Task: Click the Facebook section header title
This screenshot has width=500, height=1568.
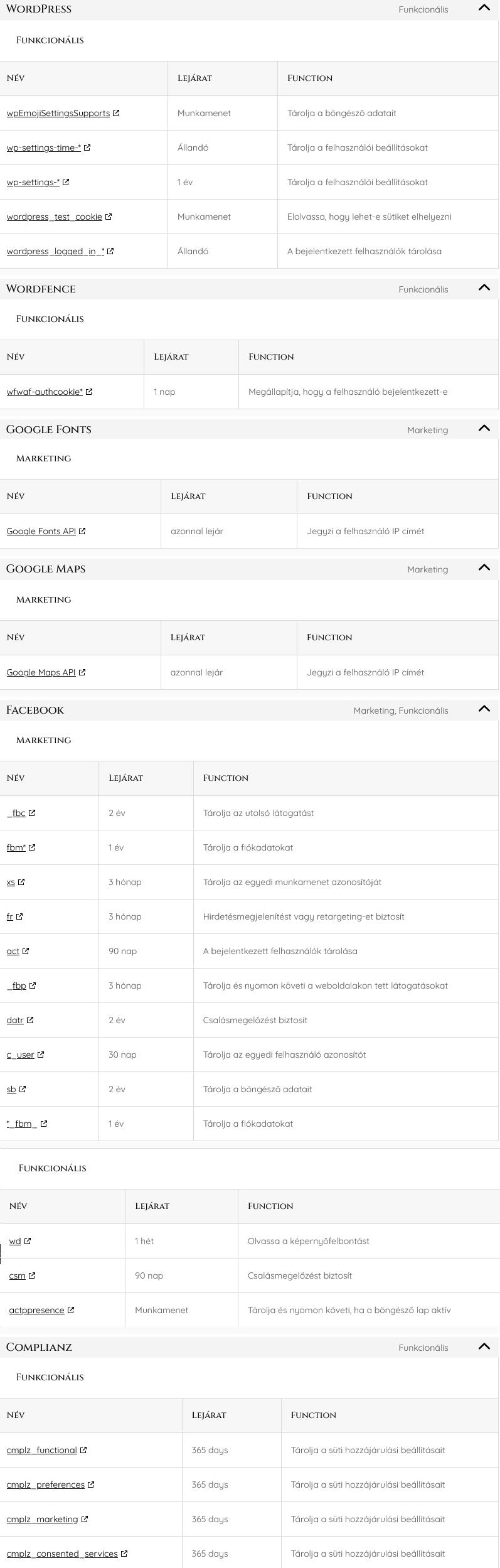Action: (x=35, y=710)
